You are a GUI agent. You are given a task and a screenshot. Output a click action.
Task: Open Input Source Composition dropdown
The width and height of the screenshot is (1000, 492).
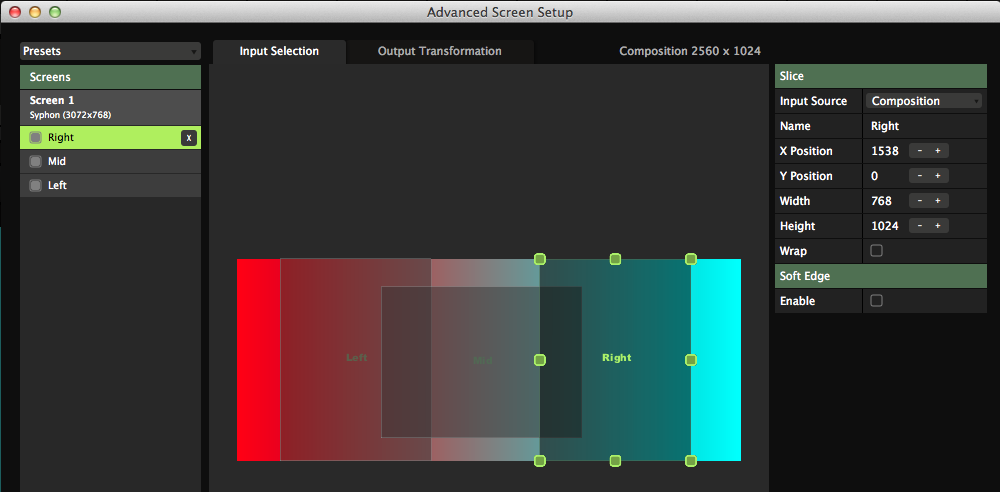pyautogui.click(x=924, y=101)
